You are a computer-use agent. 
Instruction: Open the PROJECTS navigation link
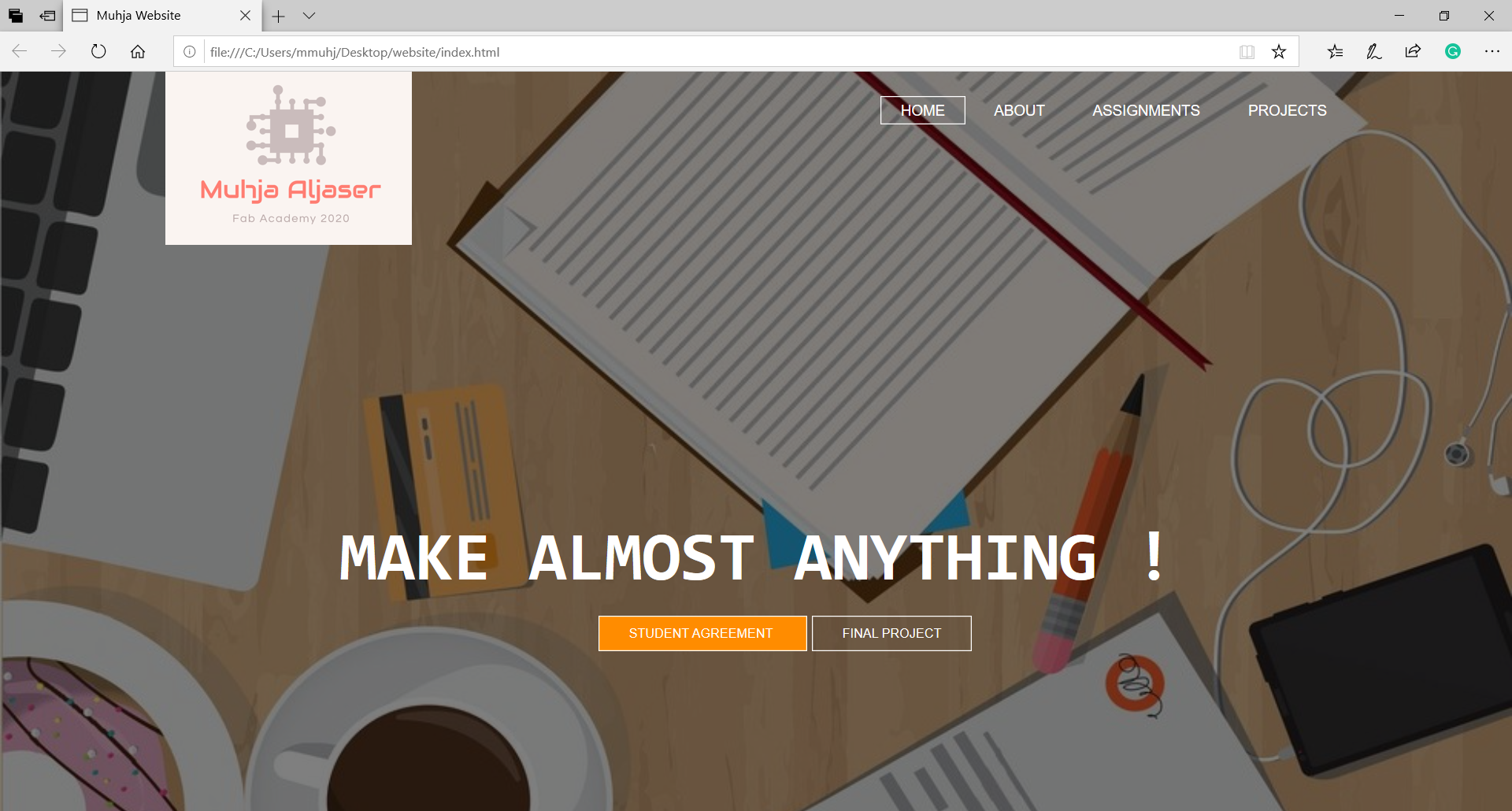1287,110
